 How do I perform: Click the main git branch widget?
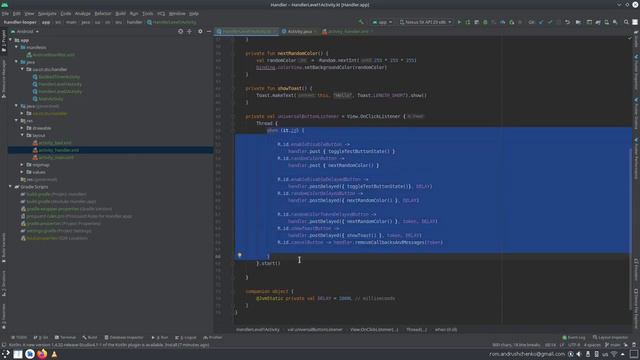[x=612, y=345]
